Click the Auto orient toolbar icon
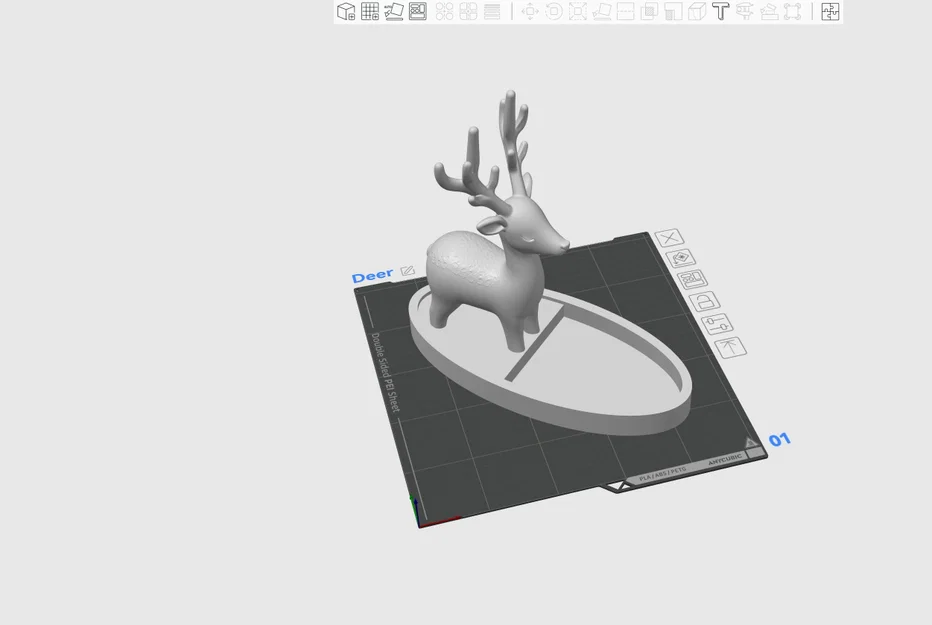Image resolution: width=932 pixels, height=625 pixels. 393,11
